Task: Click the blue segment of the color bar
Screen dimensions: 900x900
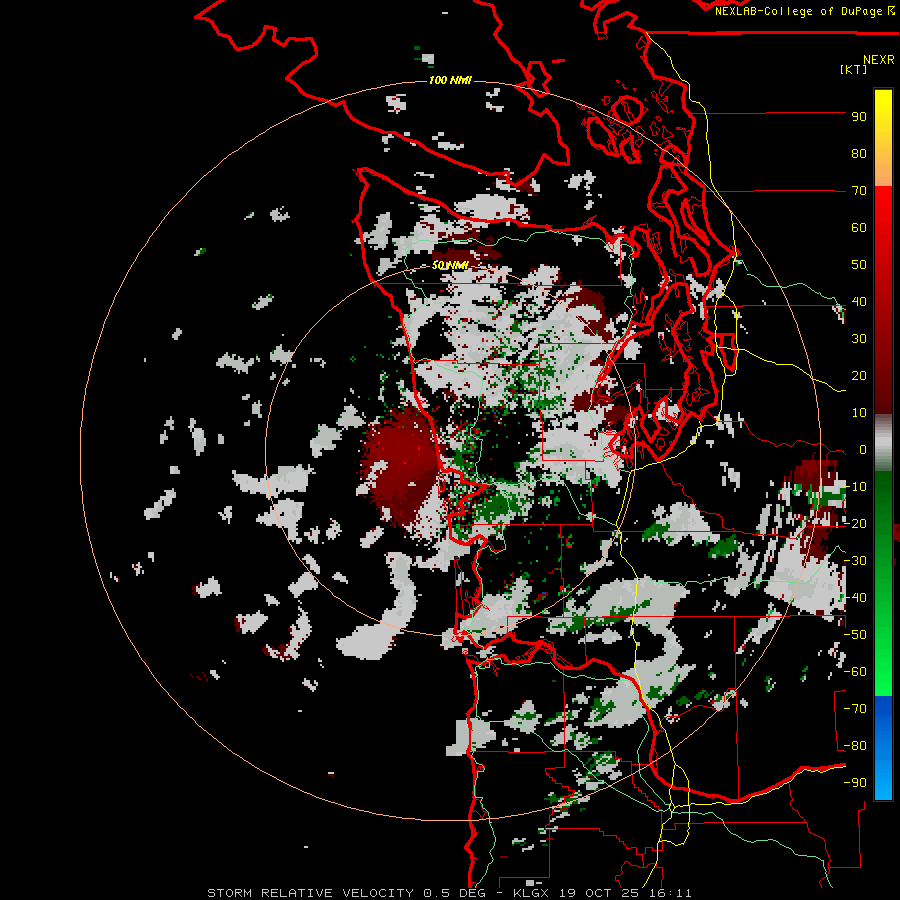Action: point(883,748)
